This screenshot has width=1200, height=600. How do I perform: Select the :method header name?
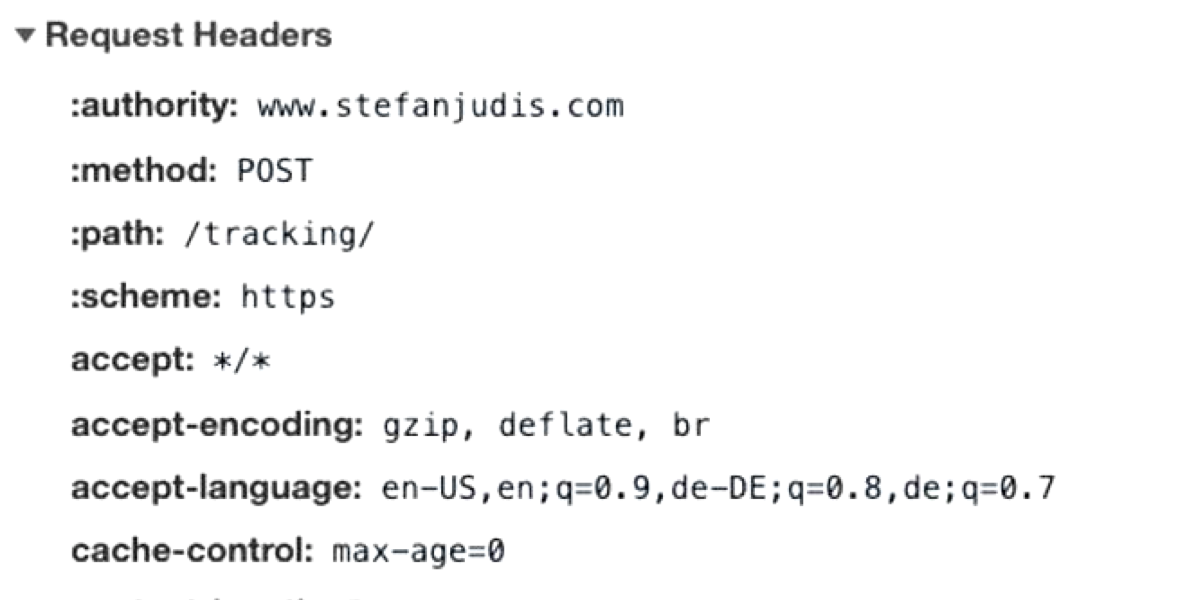(144, 170)
